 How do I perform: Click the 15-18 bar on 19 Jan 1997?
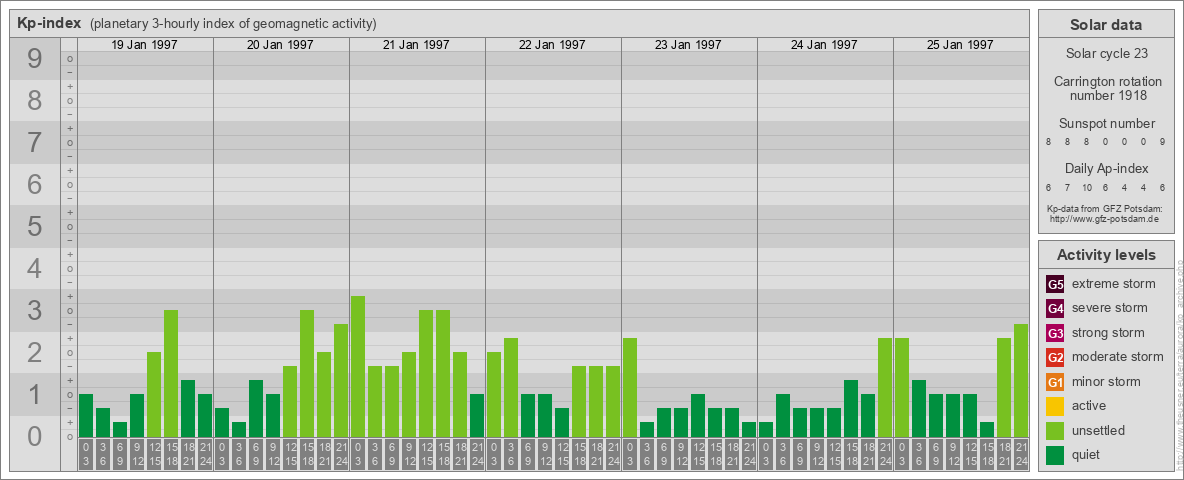coord(171,373)
